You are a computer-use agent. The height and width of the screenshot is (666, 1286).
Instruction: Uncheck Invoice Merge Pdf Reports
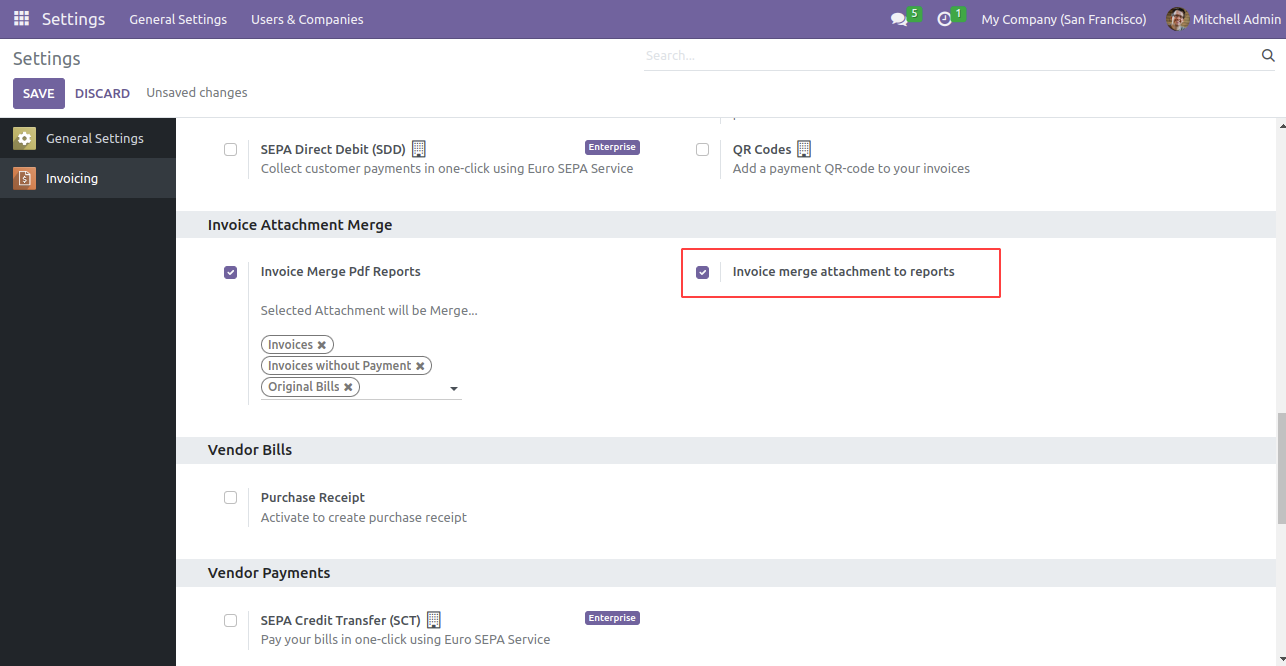231,272
